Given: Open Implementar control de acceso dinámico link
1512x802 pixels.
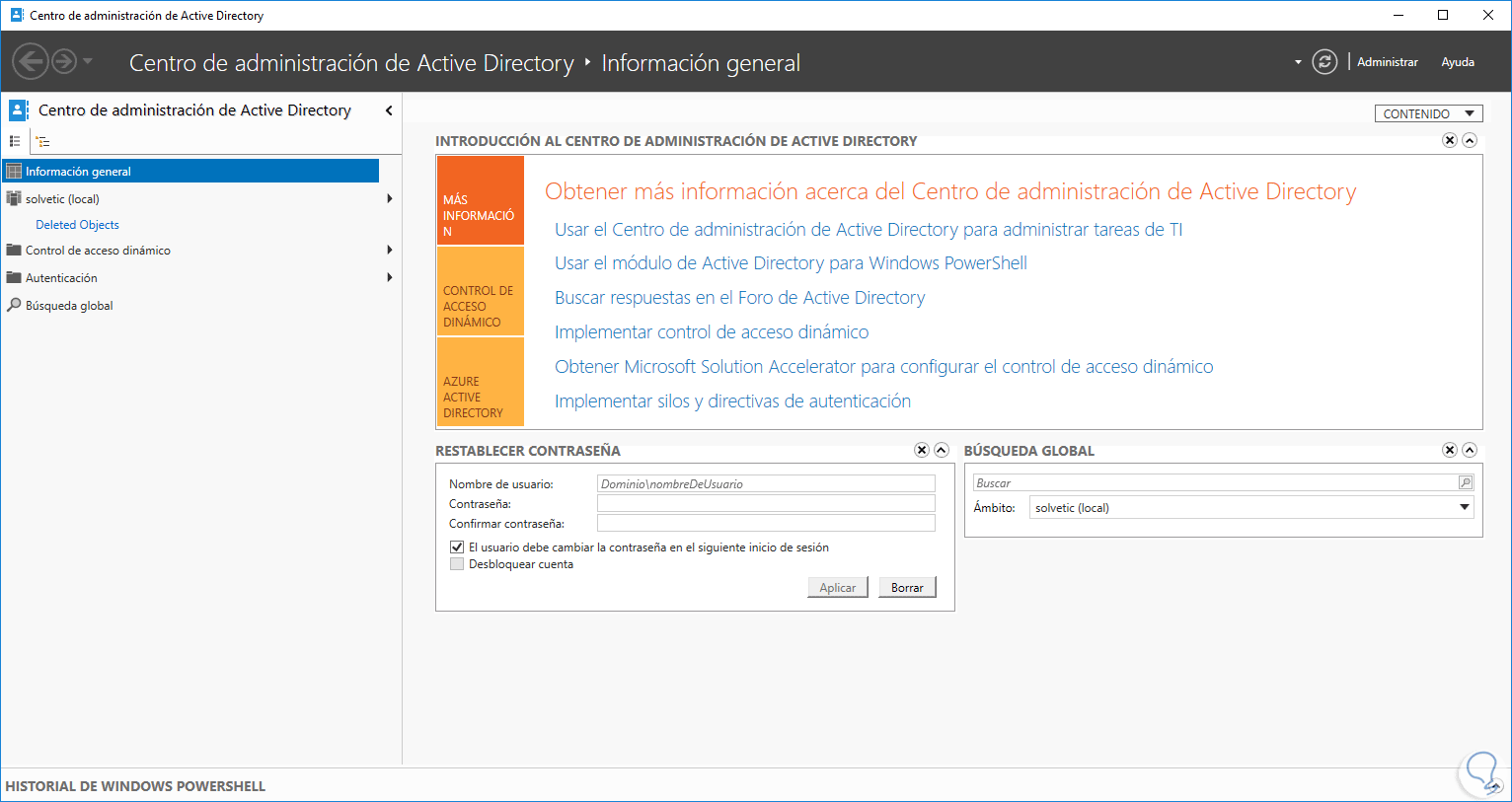Looking at the screenshot, I should [x=712, y=332].
